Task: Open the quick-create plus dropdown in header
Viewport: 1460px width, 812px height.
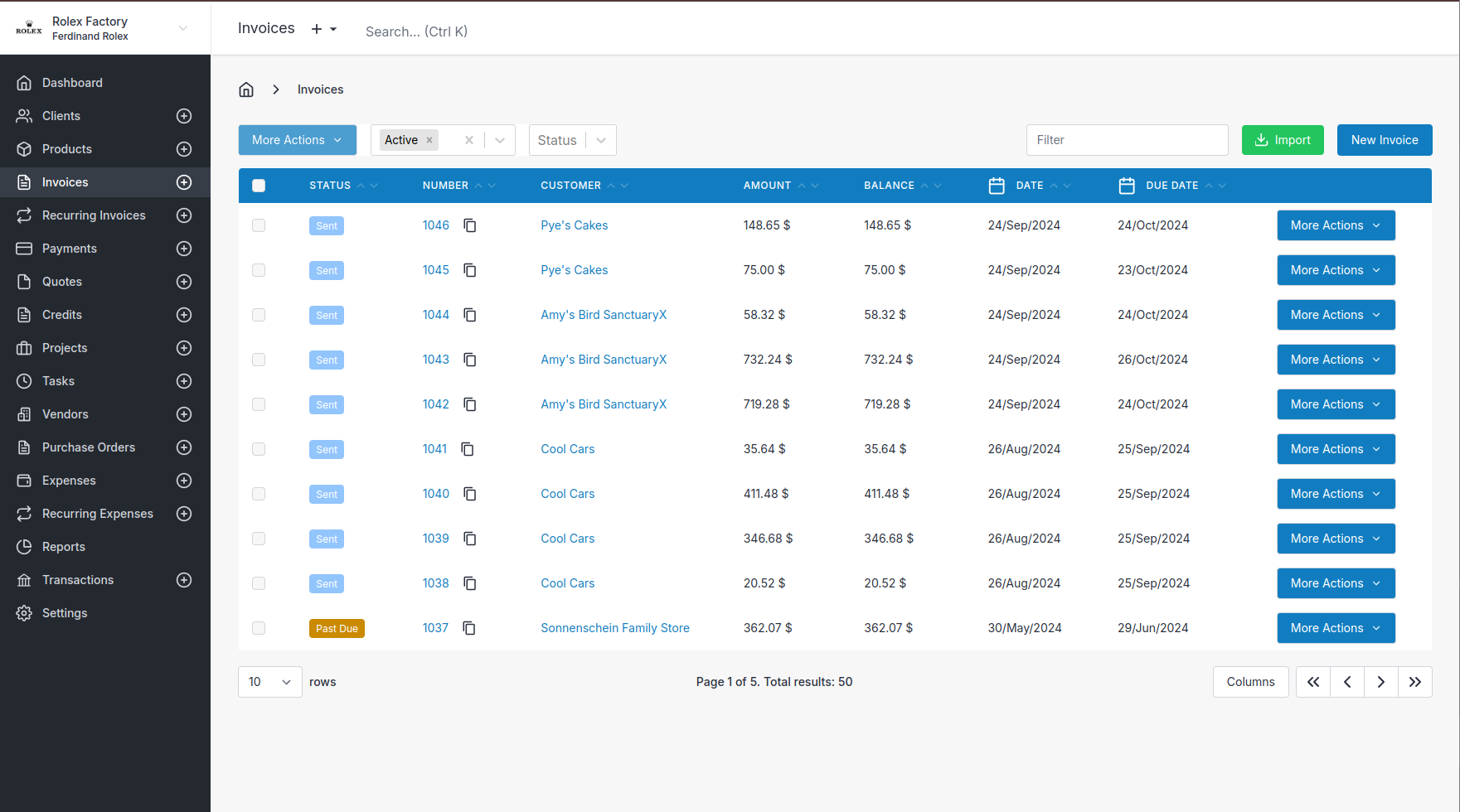Action: point(324,29)
